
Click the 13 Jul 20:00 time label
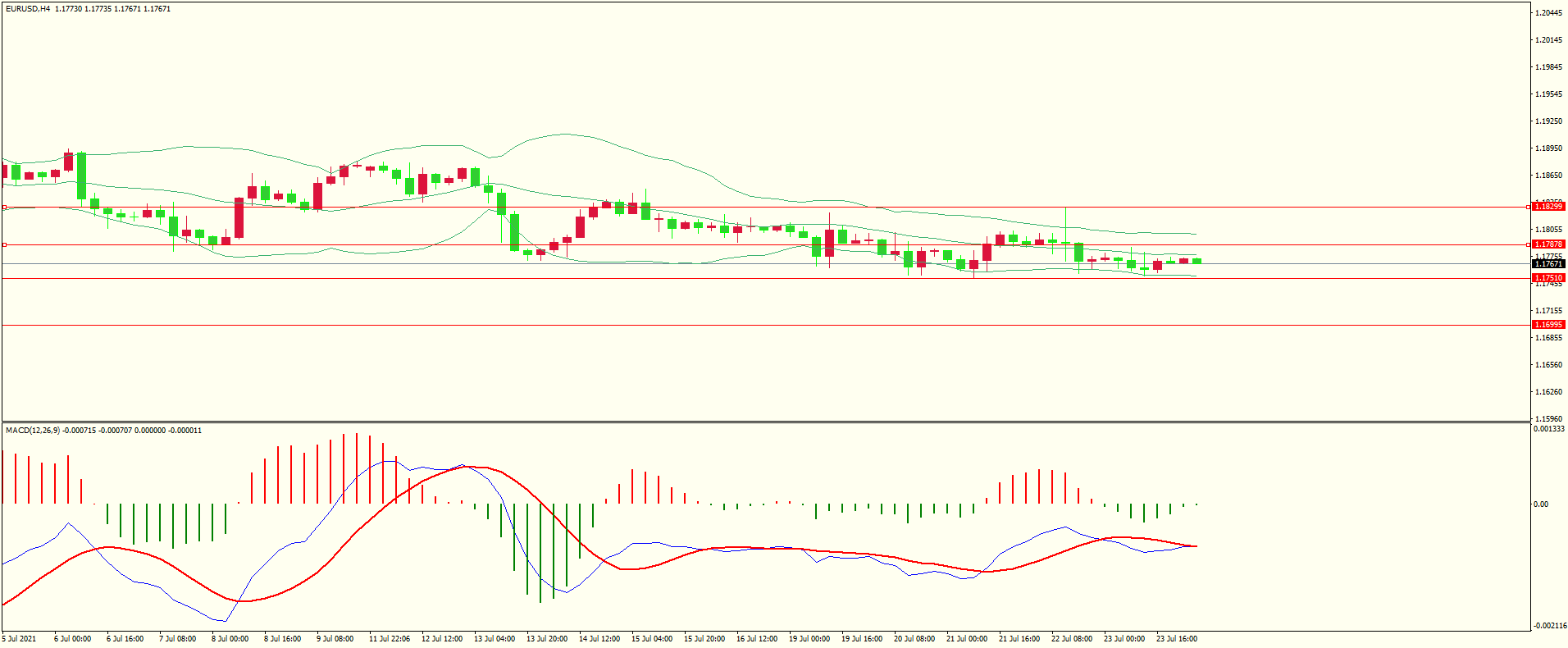pos(546,639)
